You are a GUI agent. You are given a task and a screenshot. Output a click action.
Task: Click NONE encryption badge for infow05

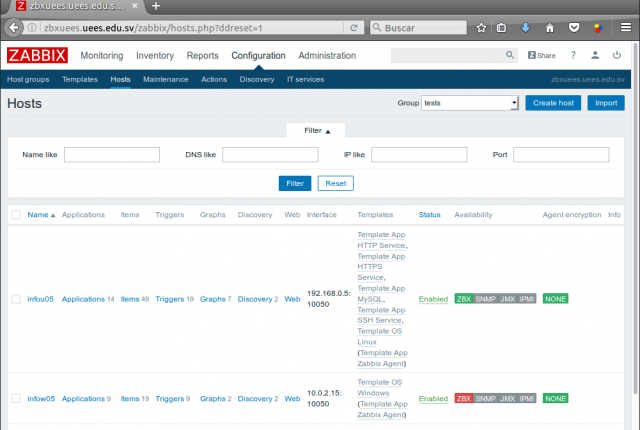556,398
